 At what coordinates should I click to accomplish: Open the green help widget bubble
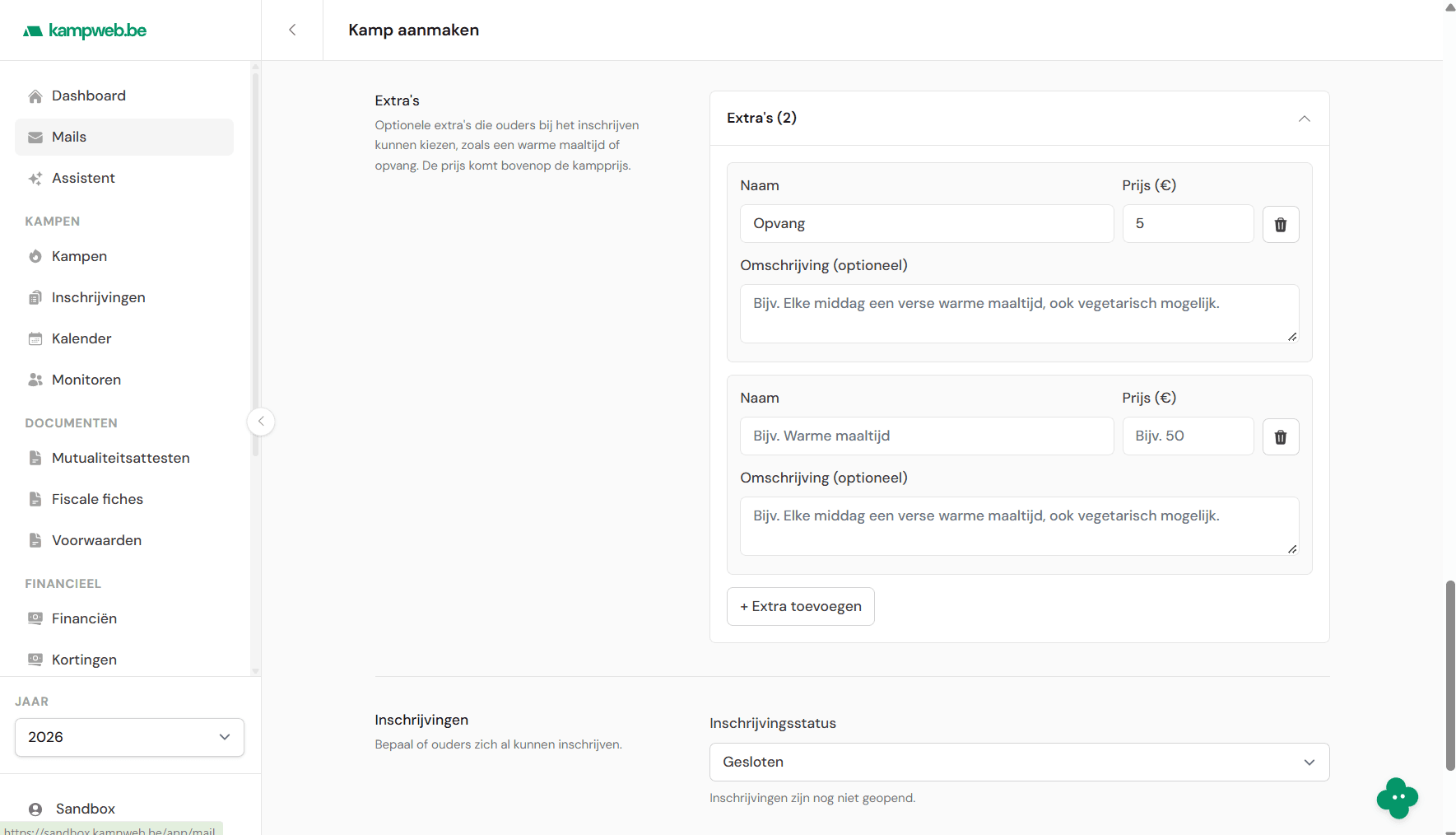pyautogui.click(x=1398, y=797)
